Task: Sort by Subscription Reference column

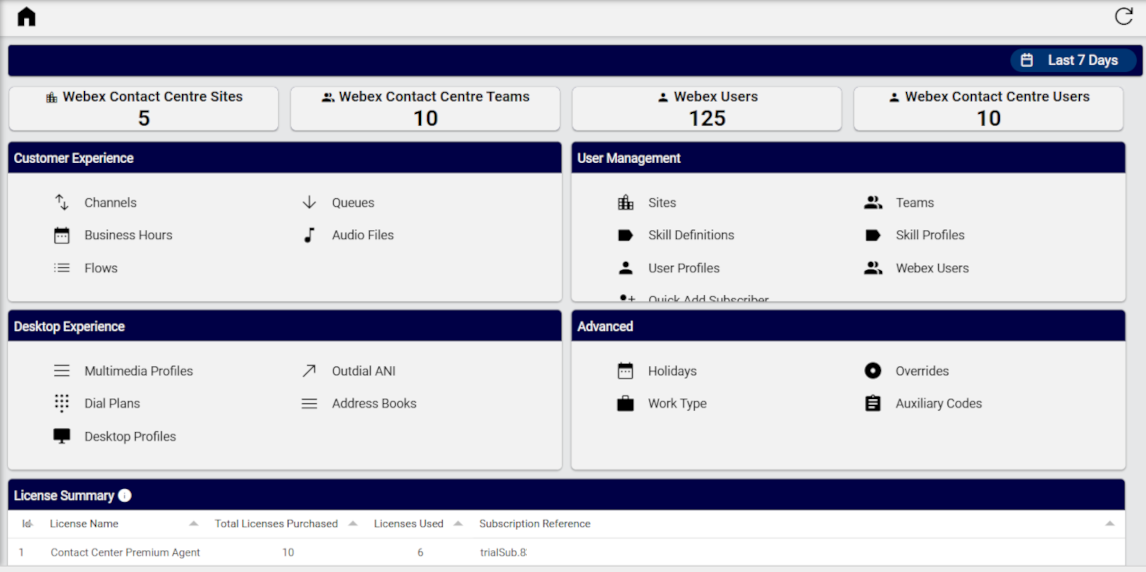Action: pos(535,524)
